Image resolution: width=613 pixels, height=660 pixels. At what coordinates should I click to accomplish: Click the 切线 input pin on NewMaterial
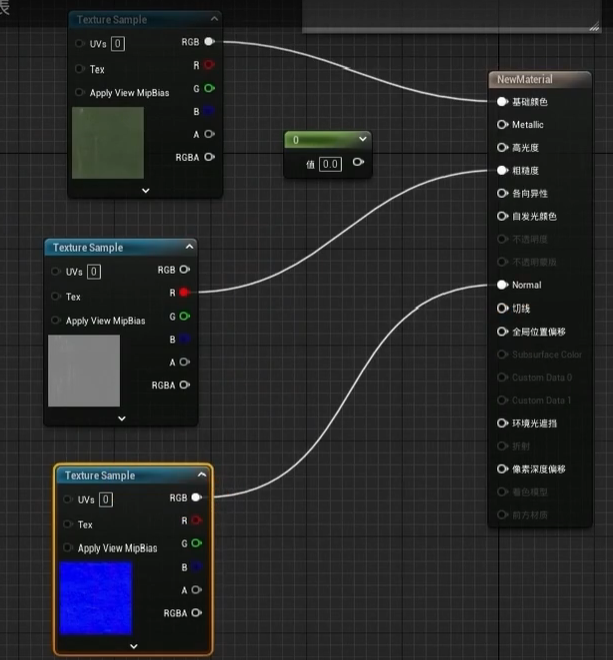(x=502, y=308)
